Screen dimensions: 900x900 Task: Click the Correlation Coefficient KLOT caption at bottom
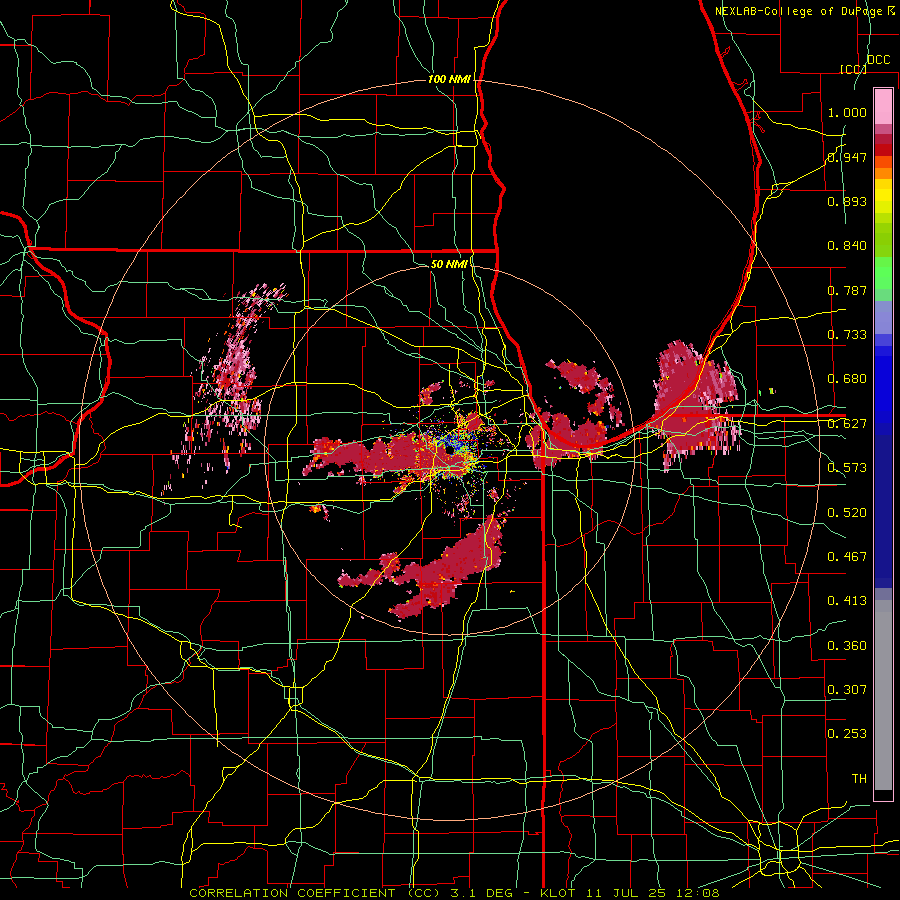(454, 893)
